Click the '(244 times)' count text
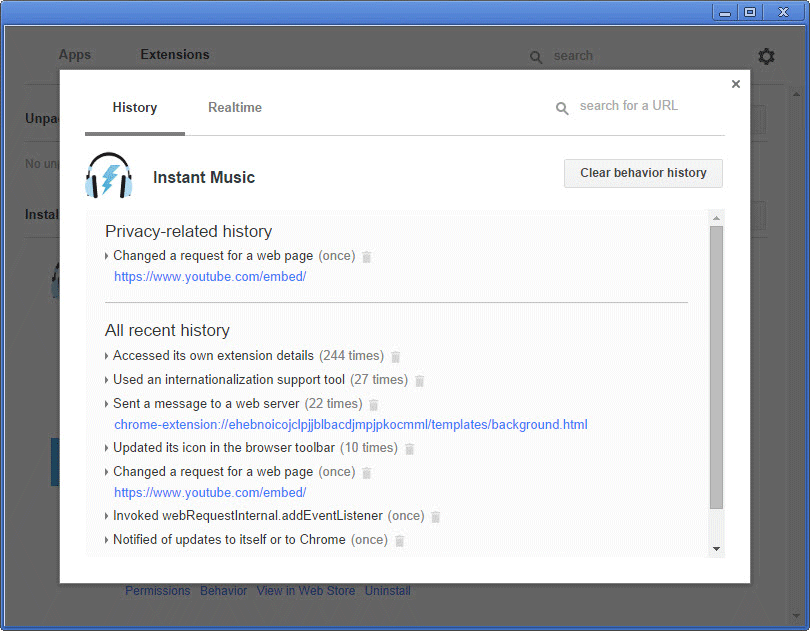The height and width of the screenshot is (631, 810). coord(352,356)
